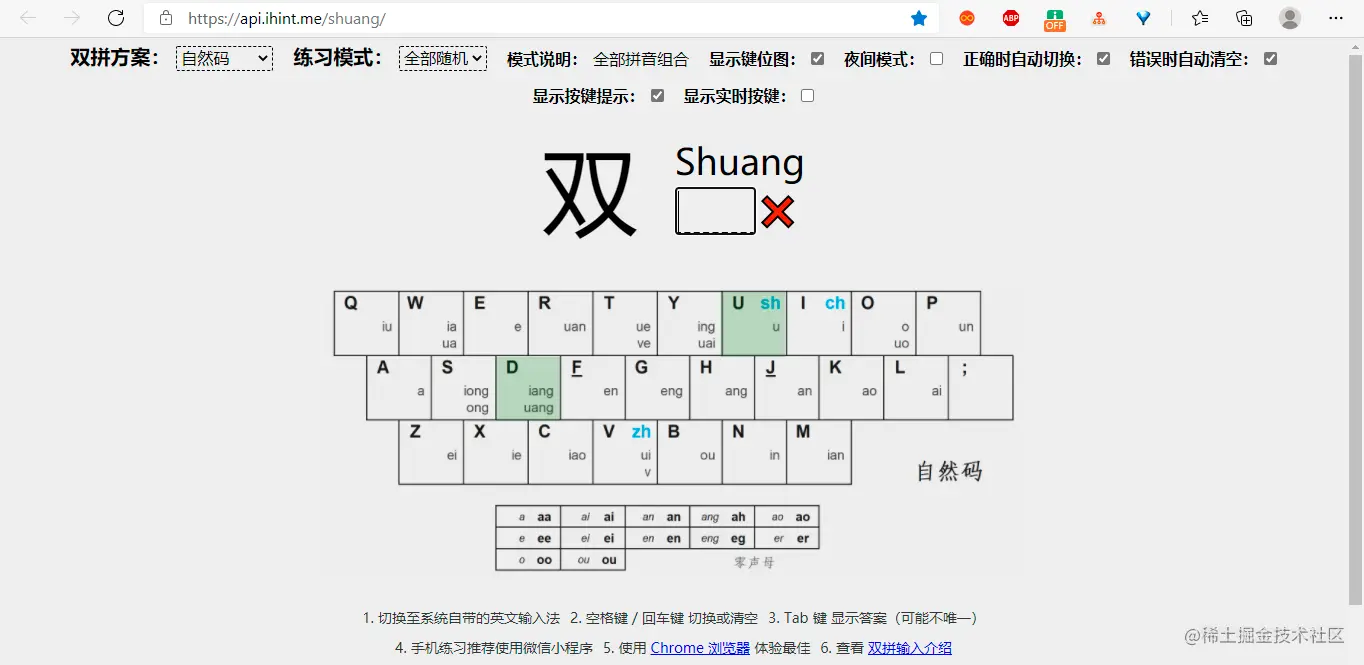Click the shuangpin answer input box
Screen dimensions: 1364x665
pyautogui.click(x=715, y=211)
